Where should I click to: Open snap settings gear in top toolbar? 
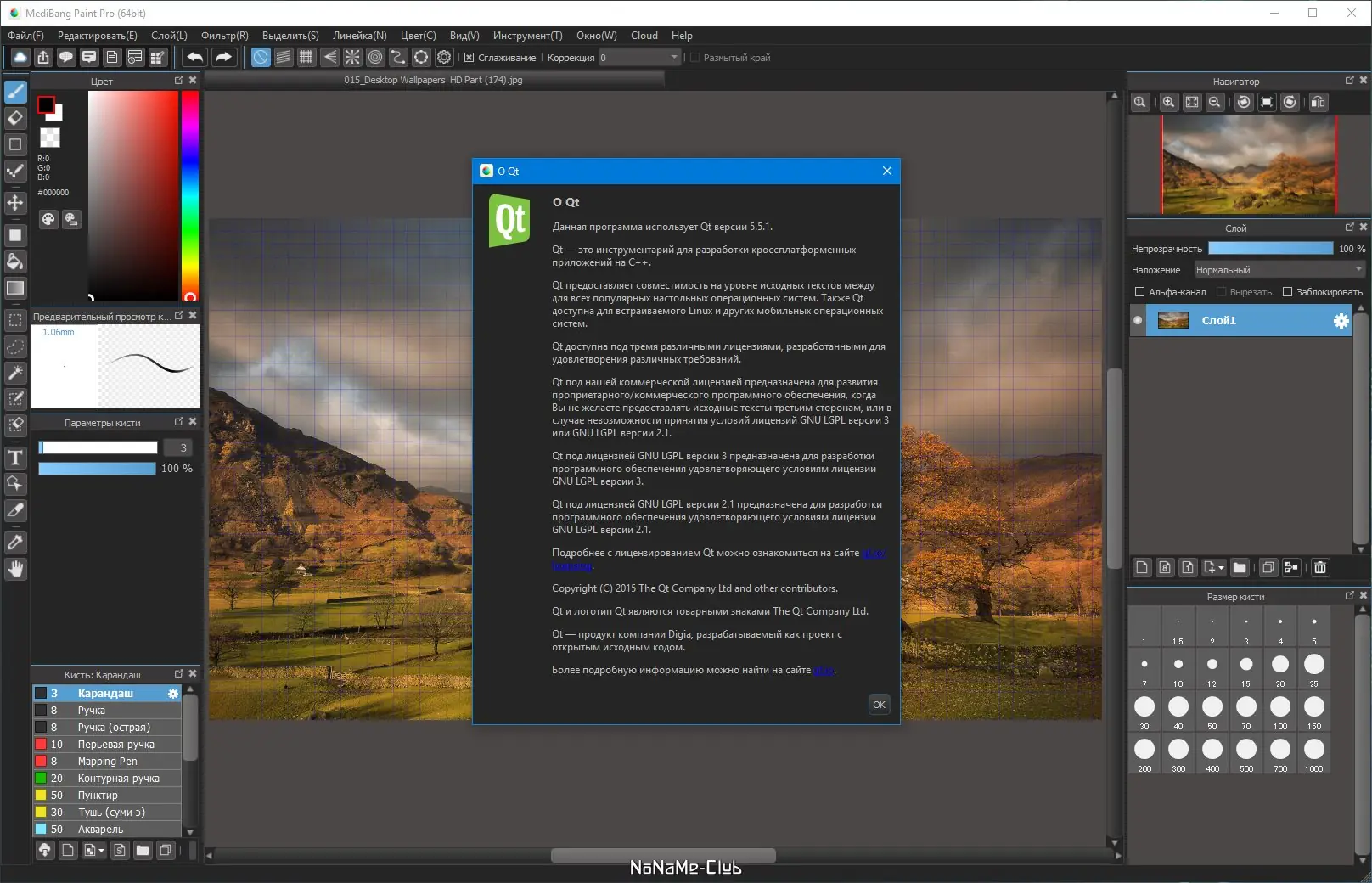[x=444, y=57]
